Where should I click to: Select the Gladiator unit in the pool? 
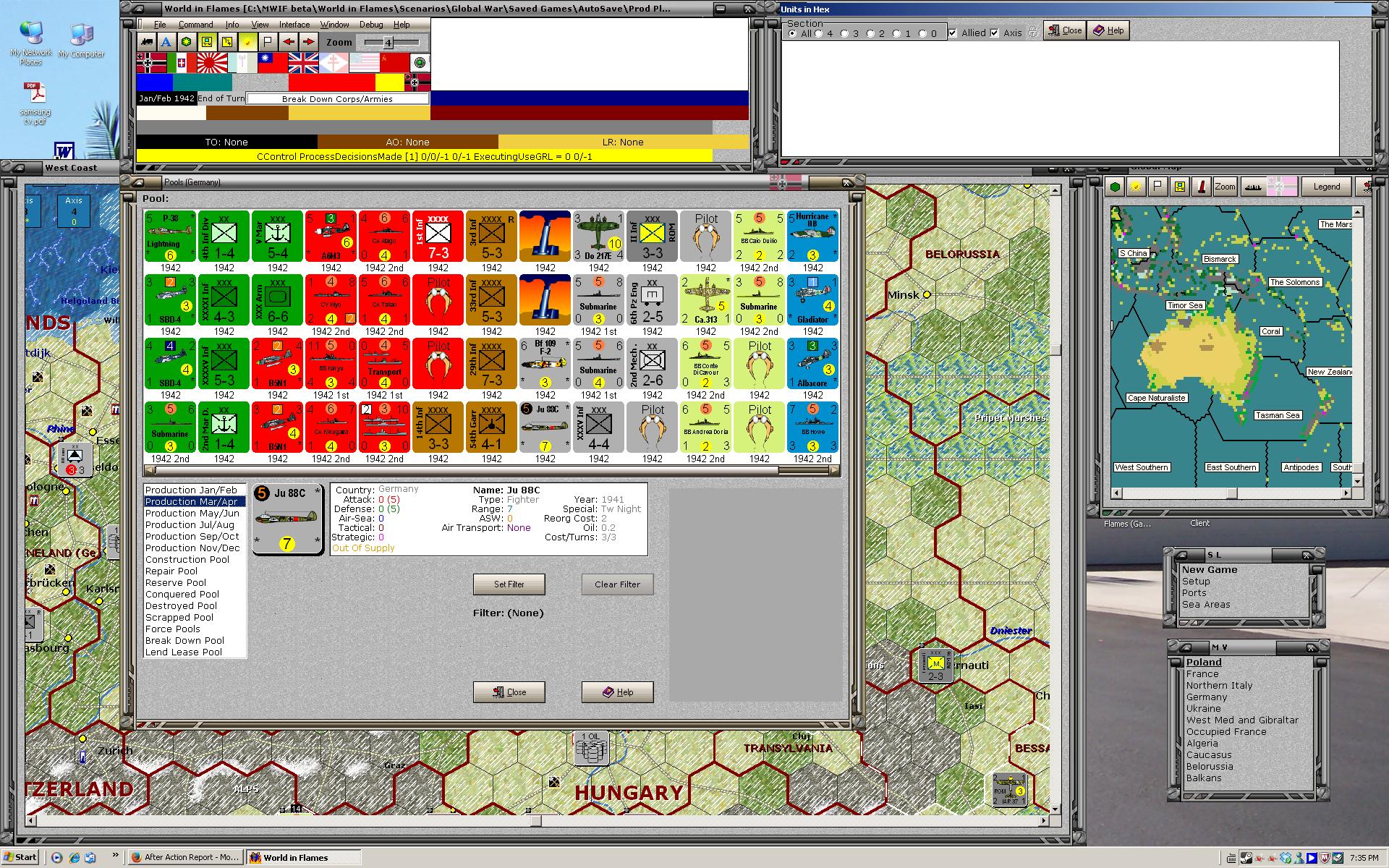pyautogui.click(x=813, y=300)
